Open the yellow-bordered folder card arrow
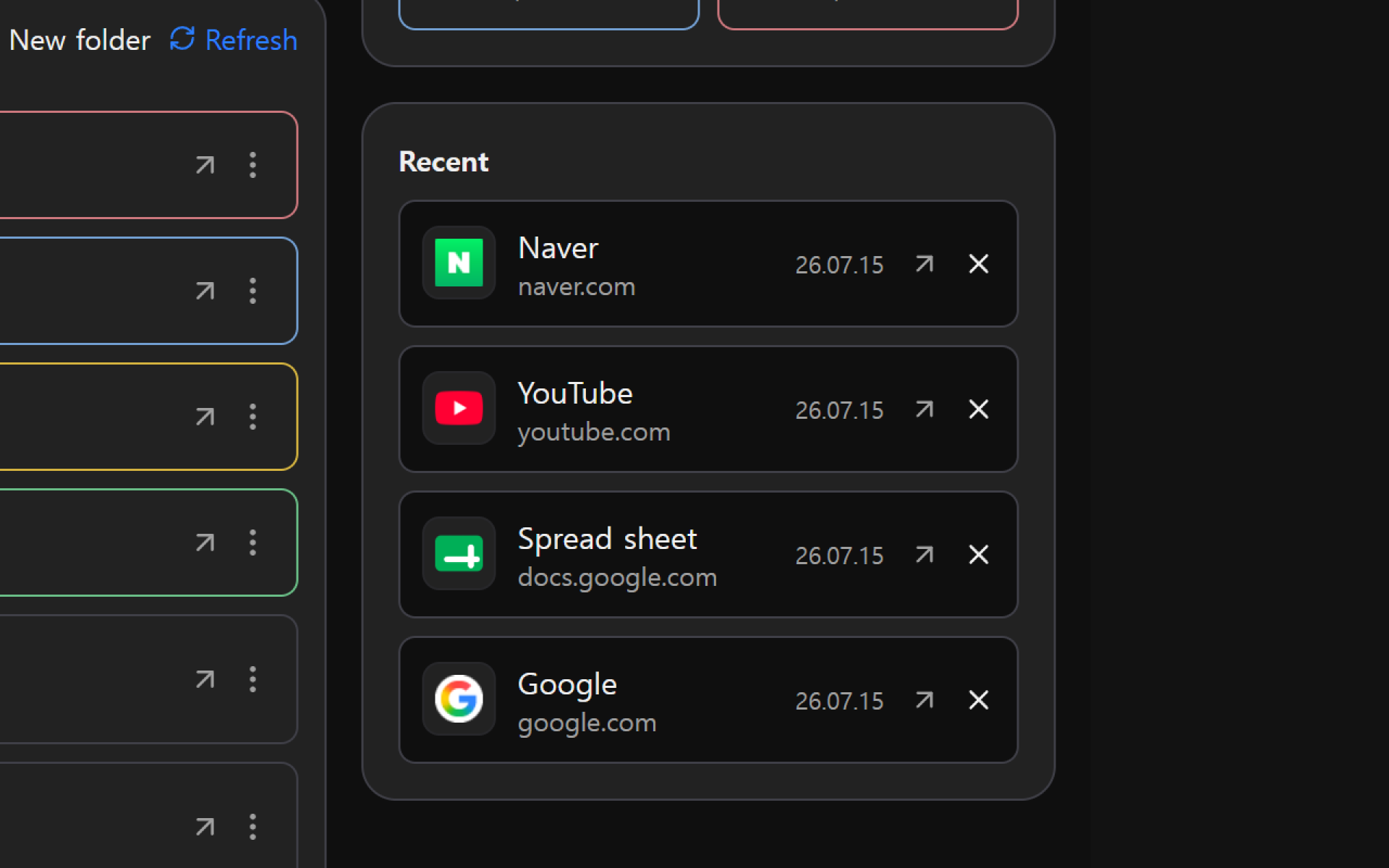The image size is (1389, 868). point(205,417)
